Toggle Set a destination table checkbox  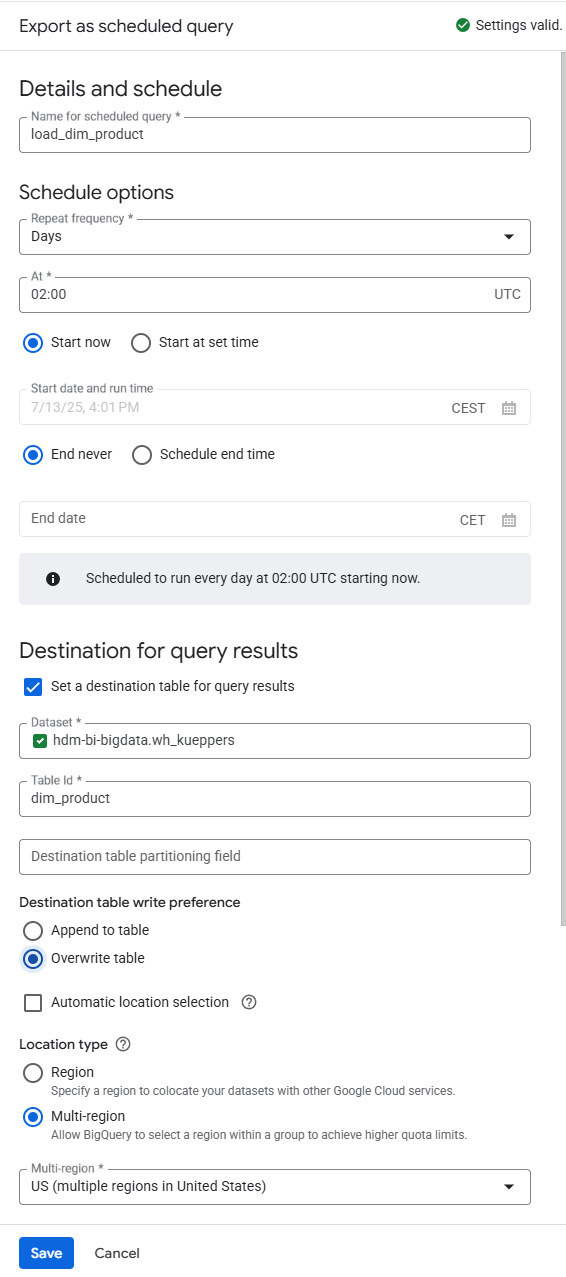(33, 686)
